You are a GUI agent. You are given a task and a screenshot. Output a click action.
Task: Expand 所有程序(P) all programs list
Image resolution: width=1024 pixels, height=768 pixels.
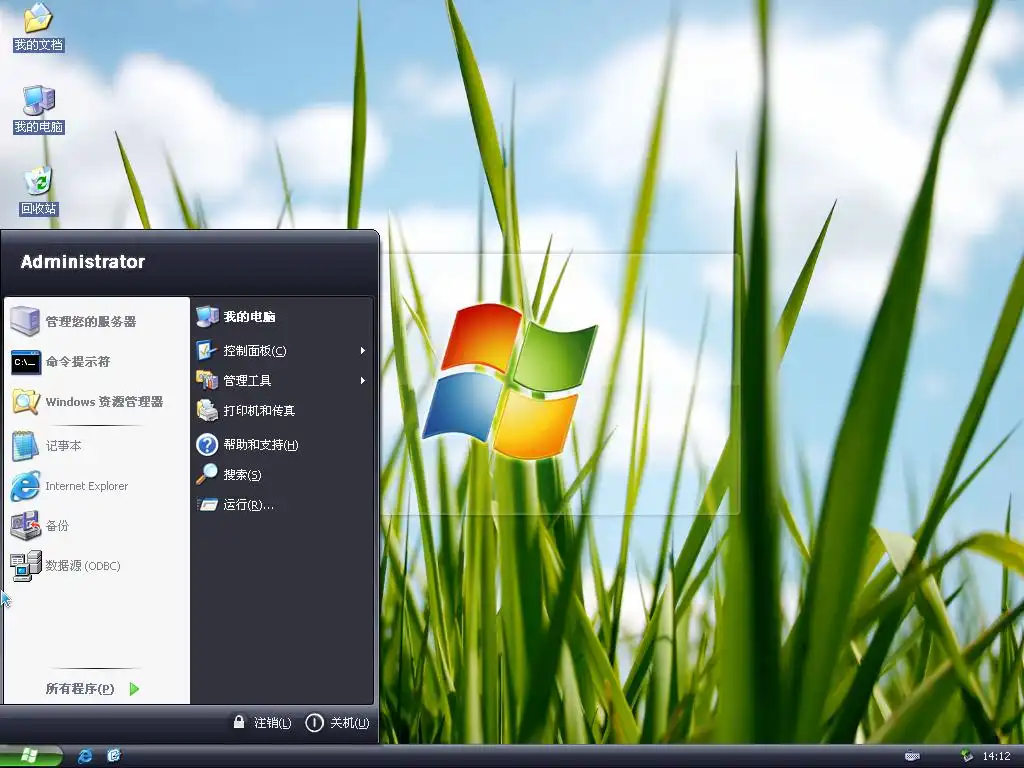coord(93,688)
